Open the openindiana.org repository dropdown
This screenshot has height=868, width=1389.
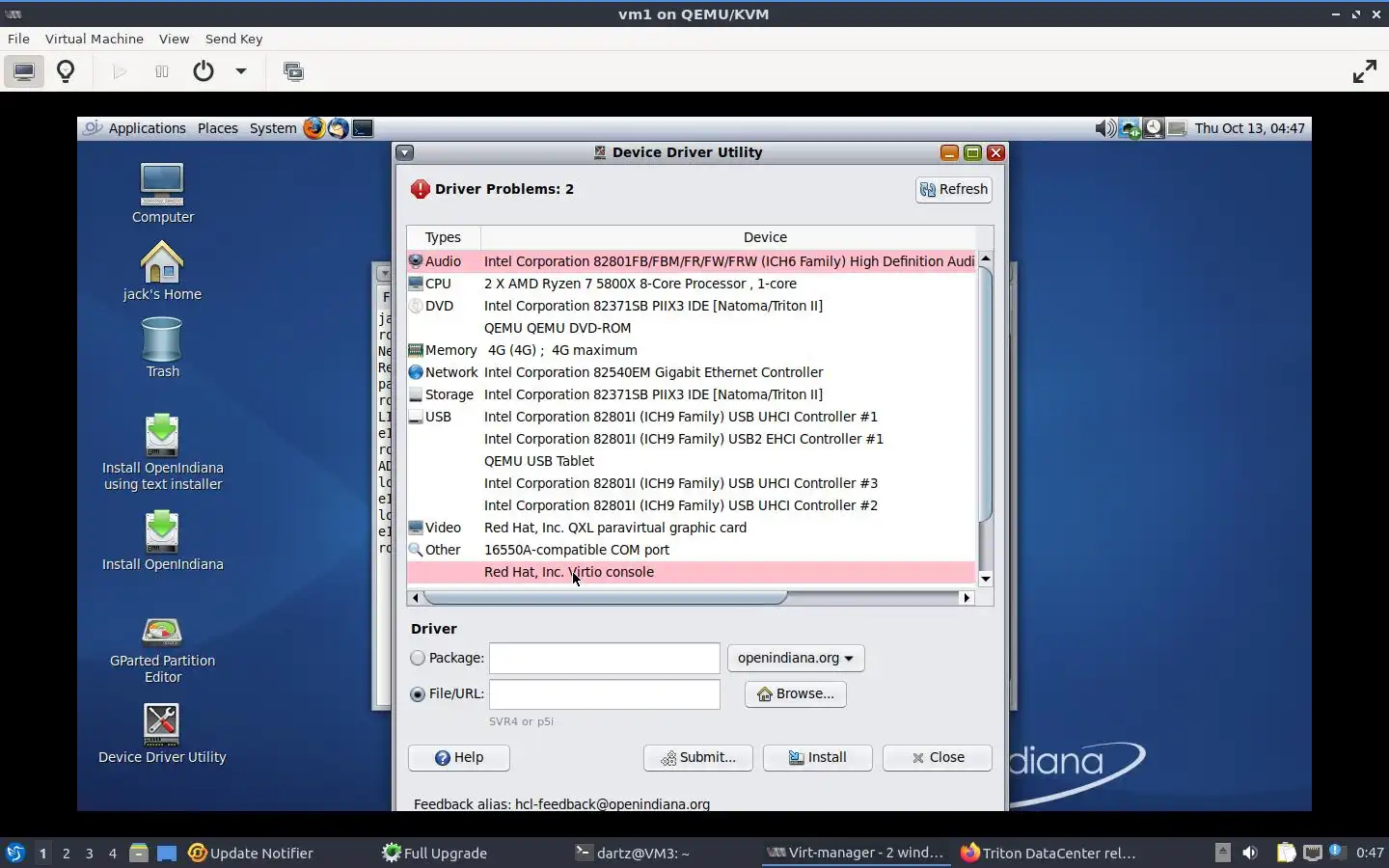click(x=796, y=658)
